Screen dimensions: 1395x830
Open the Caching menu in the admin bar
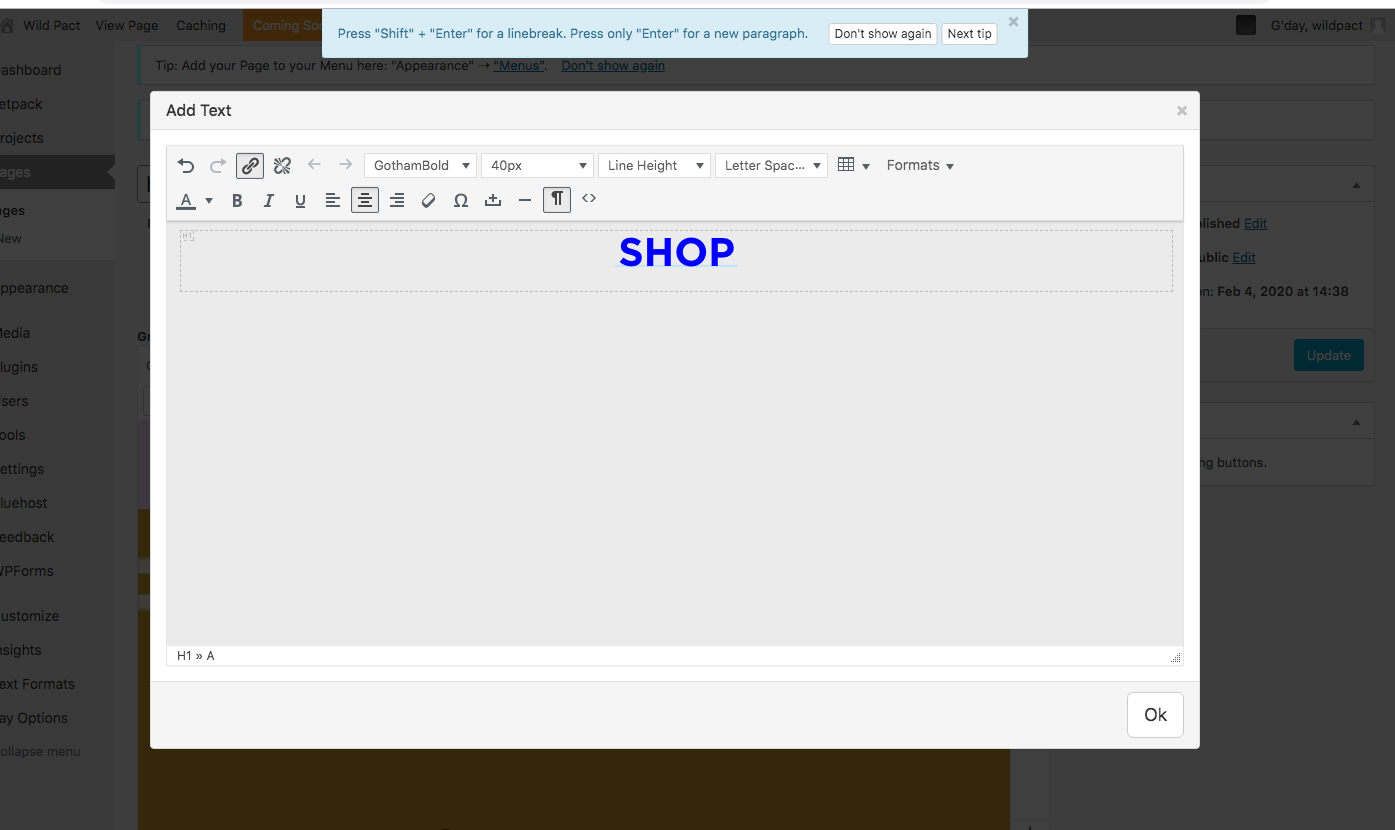click(x=201, y=25)
